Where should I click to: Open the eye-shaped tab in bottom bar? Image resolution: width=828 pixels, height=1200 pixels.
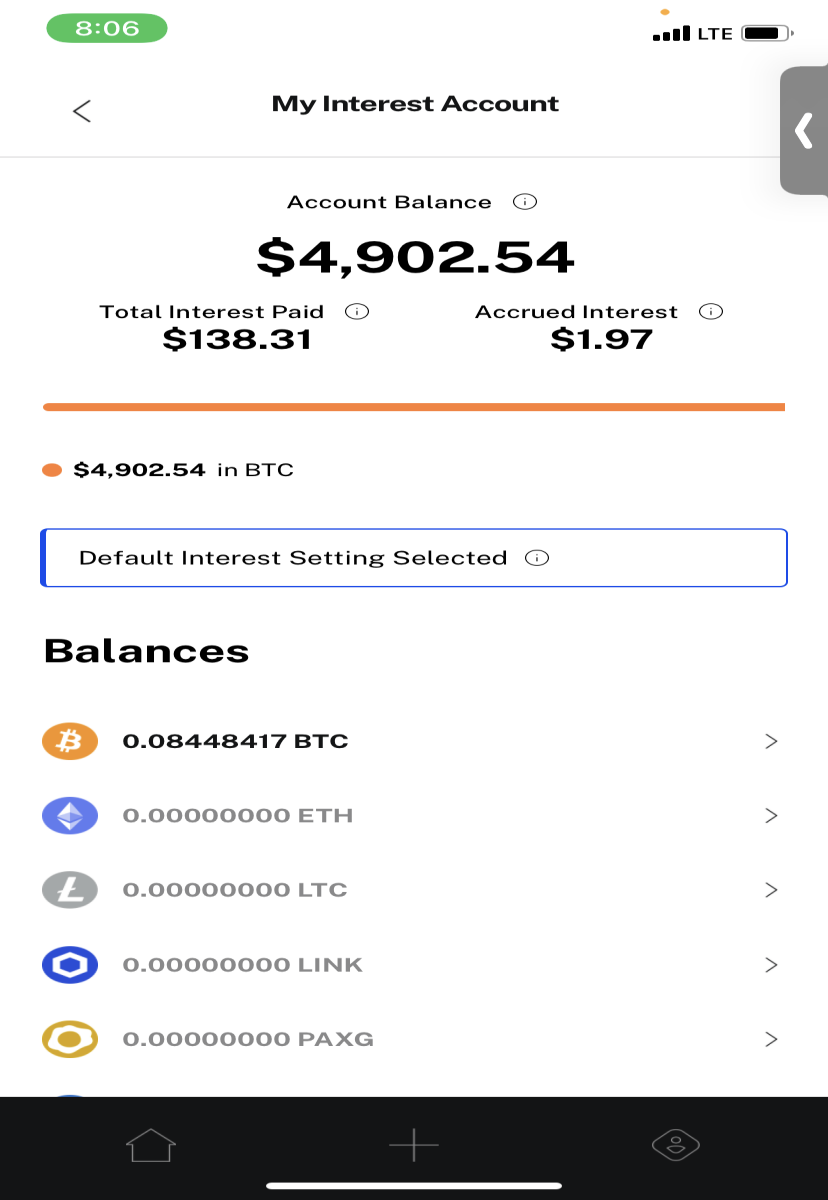point(675,1145)
